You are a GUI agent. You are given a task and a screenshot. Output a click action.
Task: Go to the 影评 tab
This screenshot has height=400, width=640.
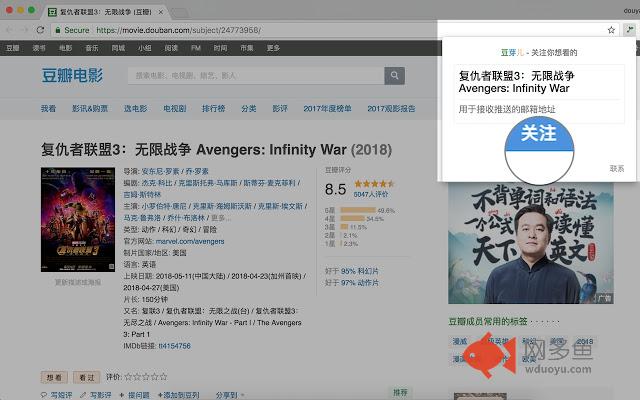click(x=280, y=109)
